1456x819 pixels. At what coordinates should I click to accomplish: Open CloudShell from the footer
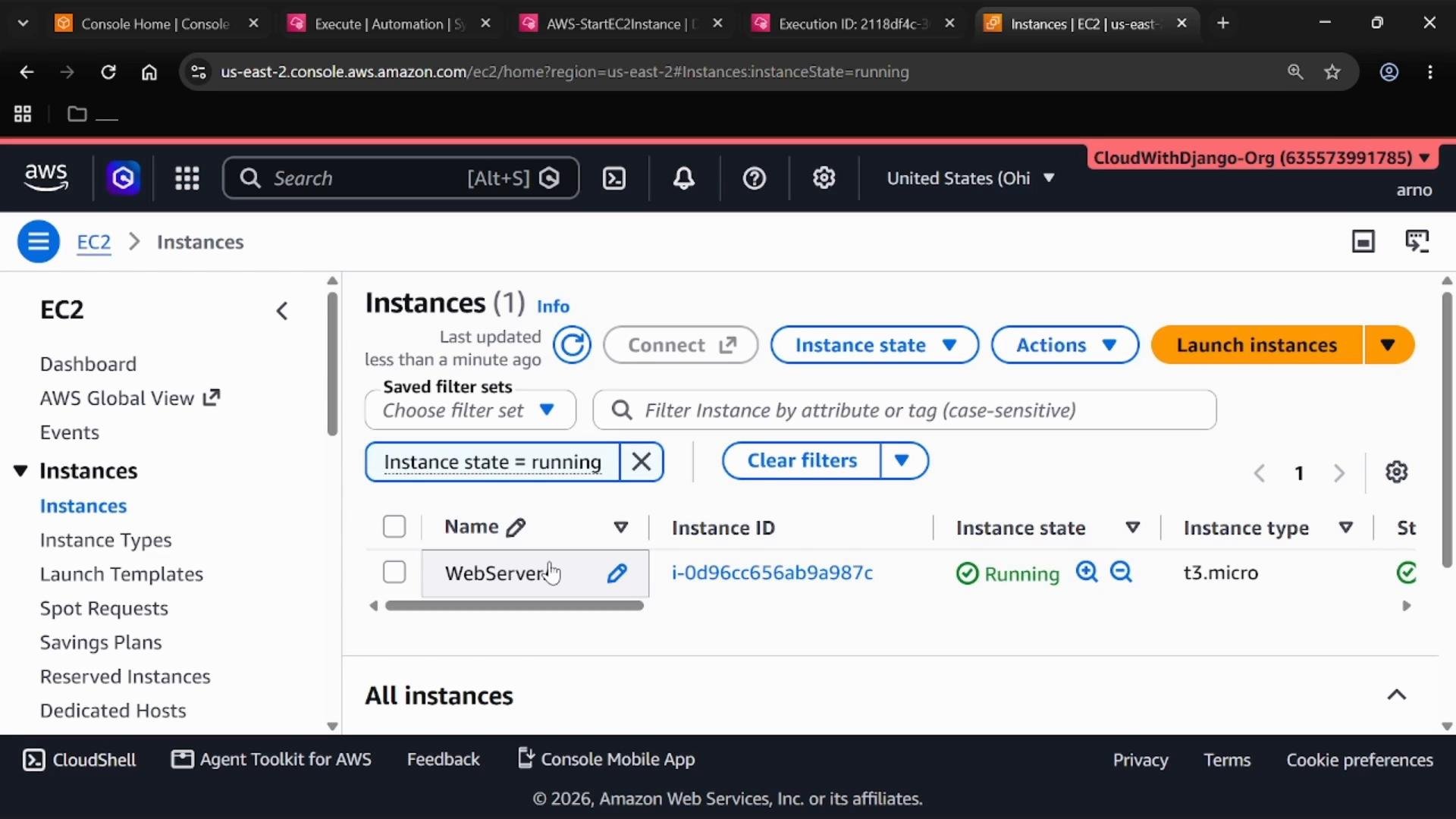[80, 760]
